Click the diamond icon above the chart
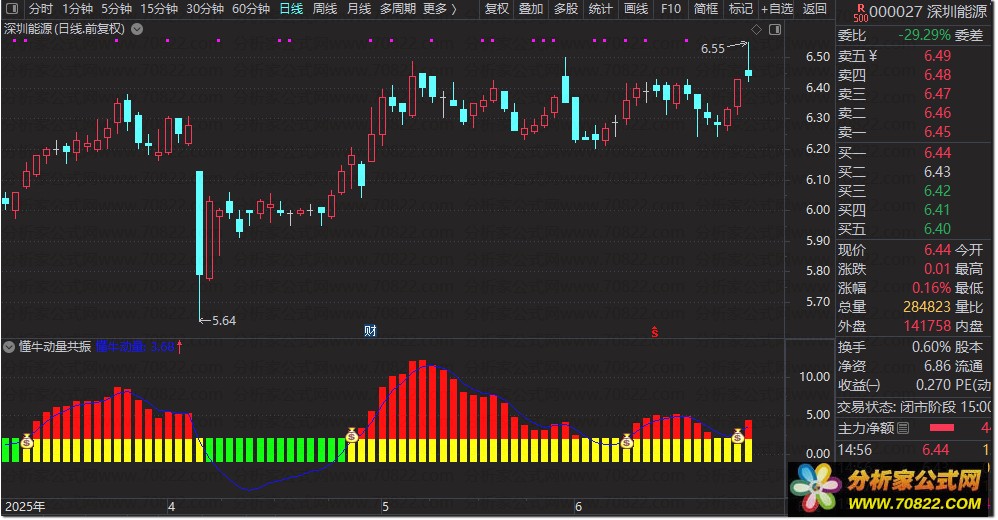This screenshot has height=520, width=998. tap(756, 29)
